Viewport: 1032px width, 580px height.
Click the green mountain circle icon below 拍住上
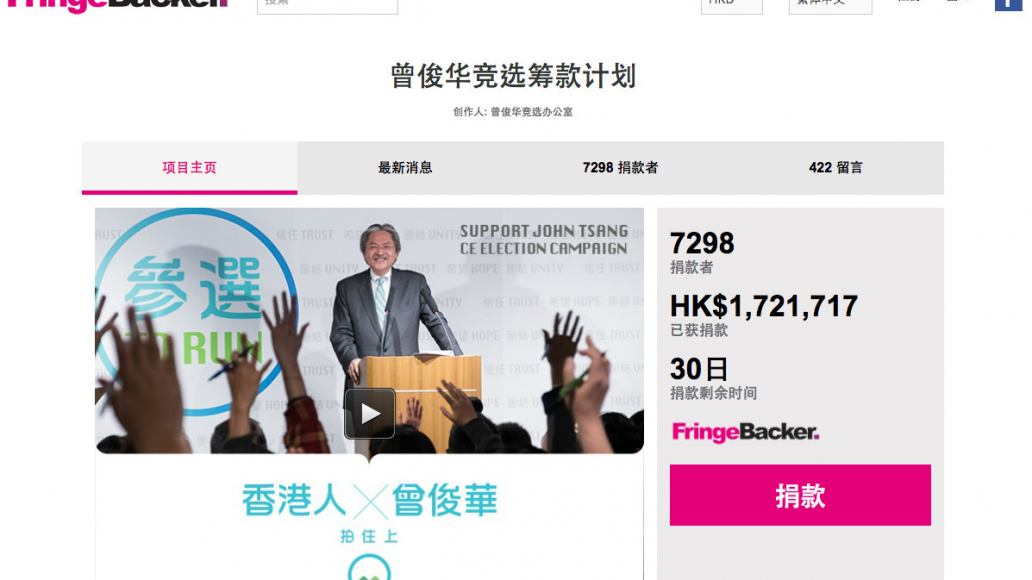click(369, 567)
